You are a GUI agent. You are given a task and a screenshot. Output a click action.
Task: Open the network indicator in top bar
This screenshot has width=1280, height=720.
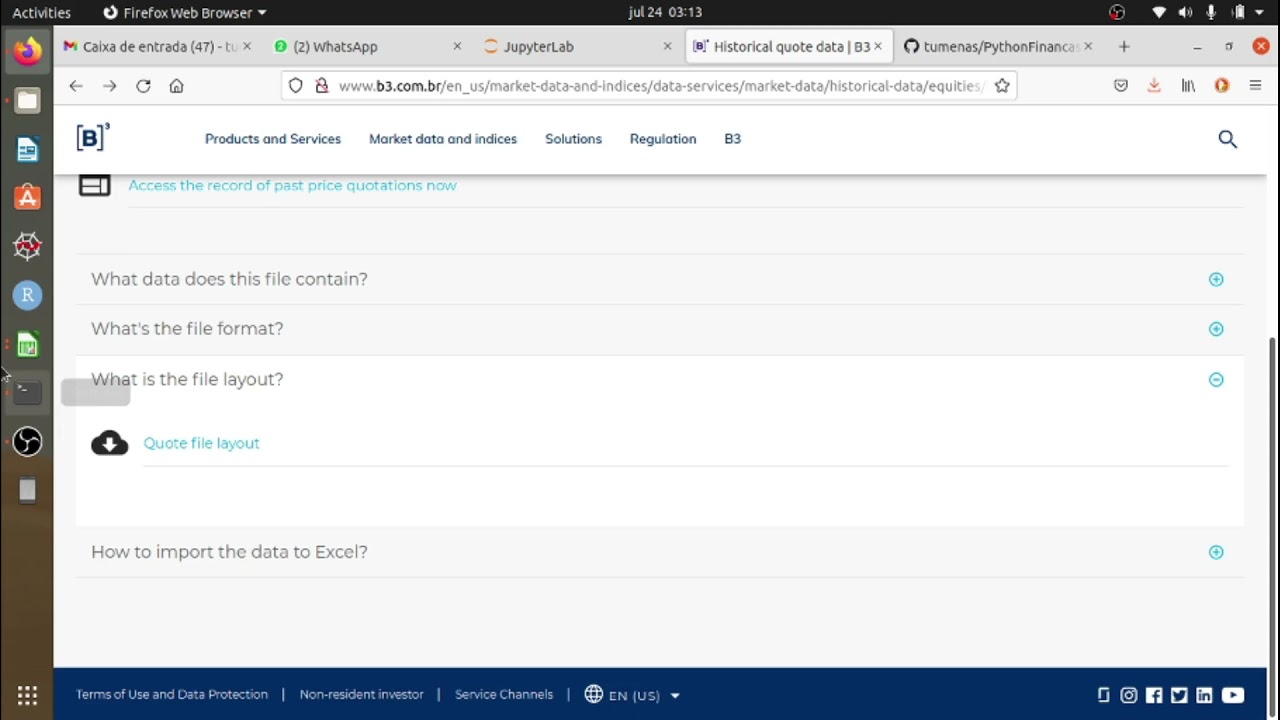(1159, 12)
